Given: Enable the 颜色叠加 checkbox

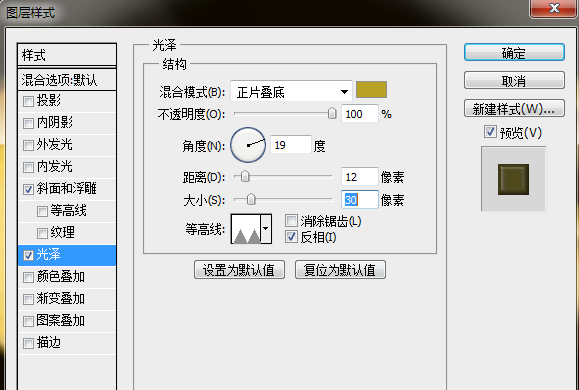Looking at the screenshot, I should click(28, 277).
